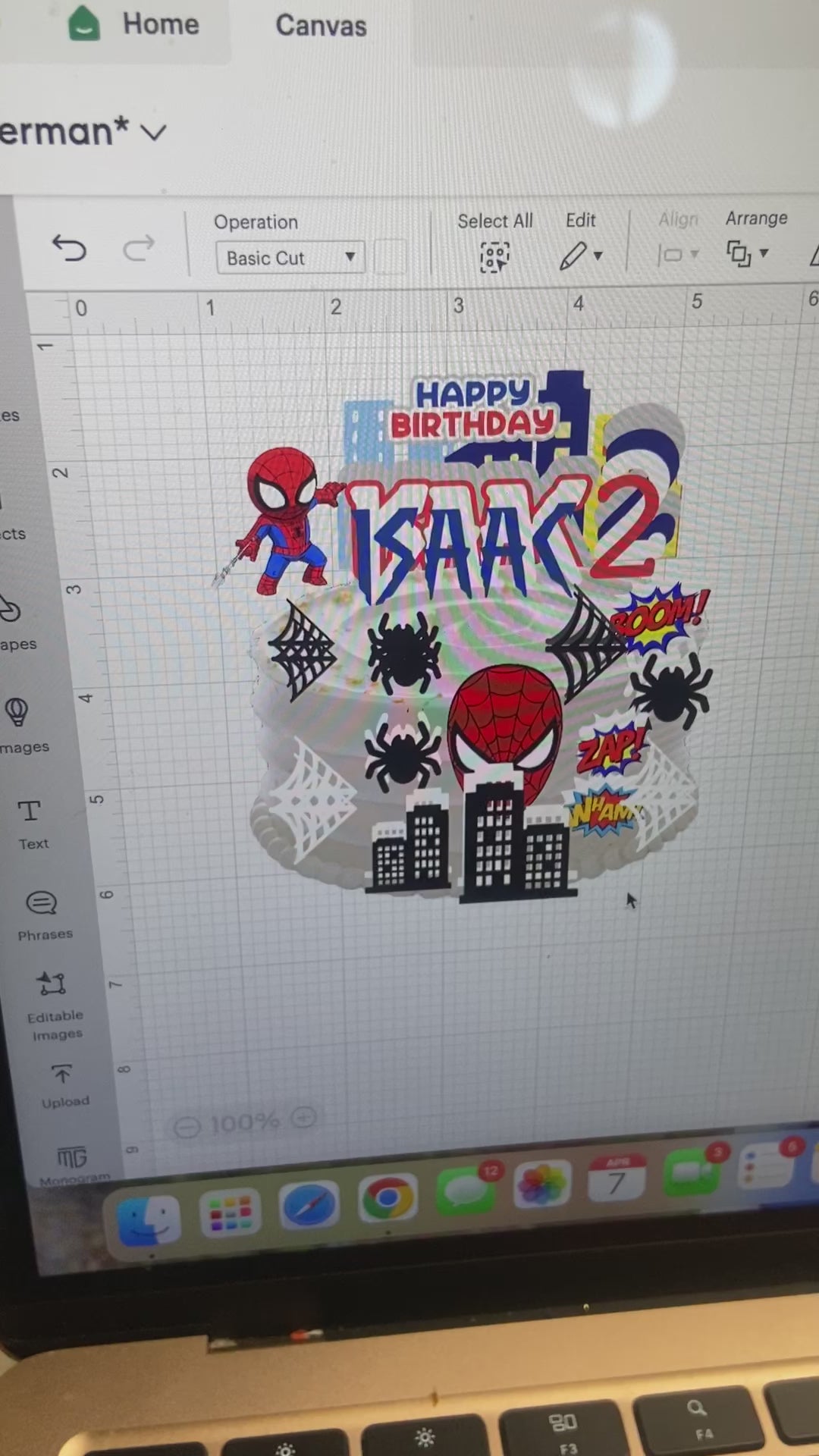Expand the Edit pencil dropdown
819x1456 pixels.
click(x=582, y=256)
